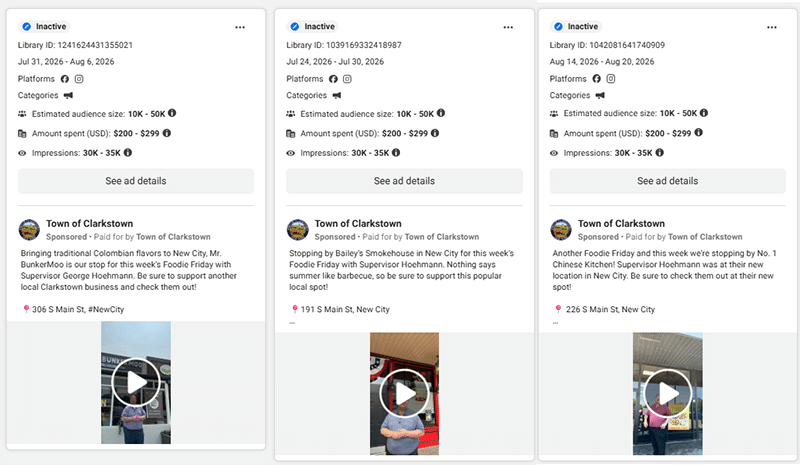Open three-dots menu on the Mr. BunkerMoo ad
Screen dimensions: 800x465
point(240,28)
